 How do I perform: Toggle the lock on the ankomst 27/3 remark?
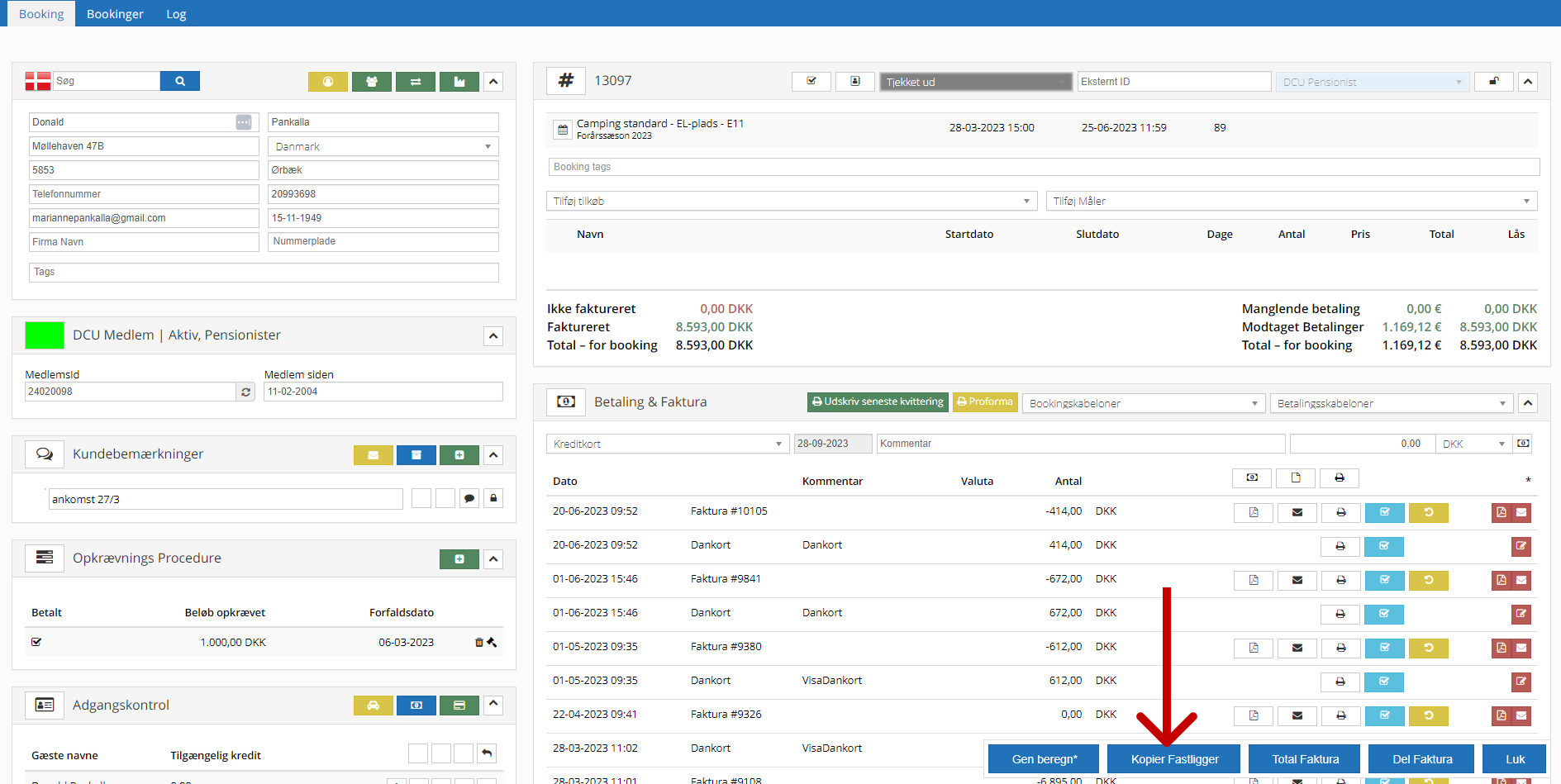[493, 498]
